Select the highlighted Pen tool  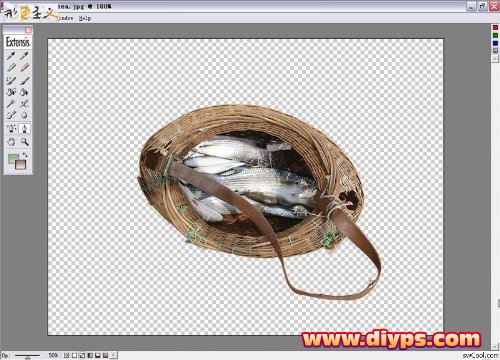24,129
